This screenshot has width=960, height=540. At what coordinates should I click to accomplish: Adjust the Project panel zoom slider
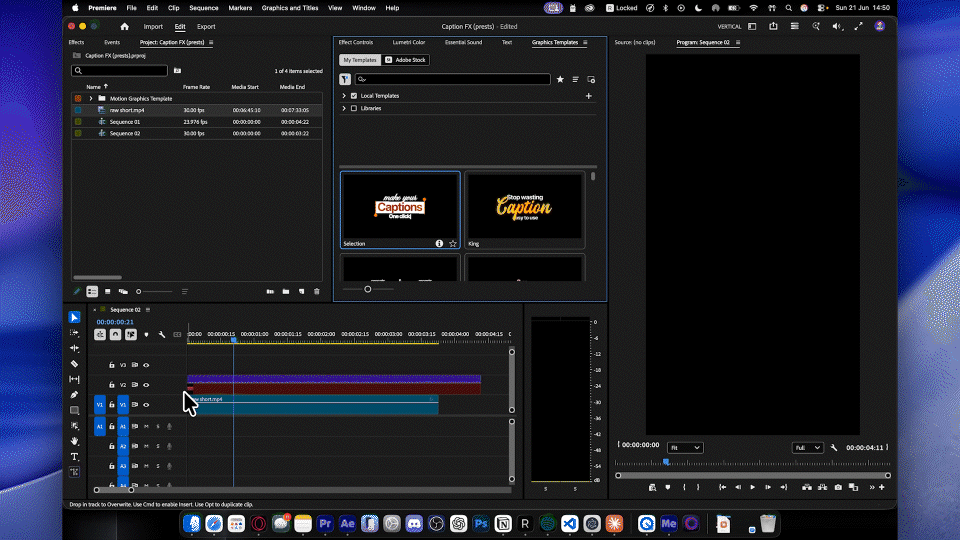[x=138, y=291]
